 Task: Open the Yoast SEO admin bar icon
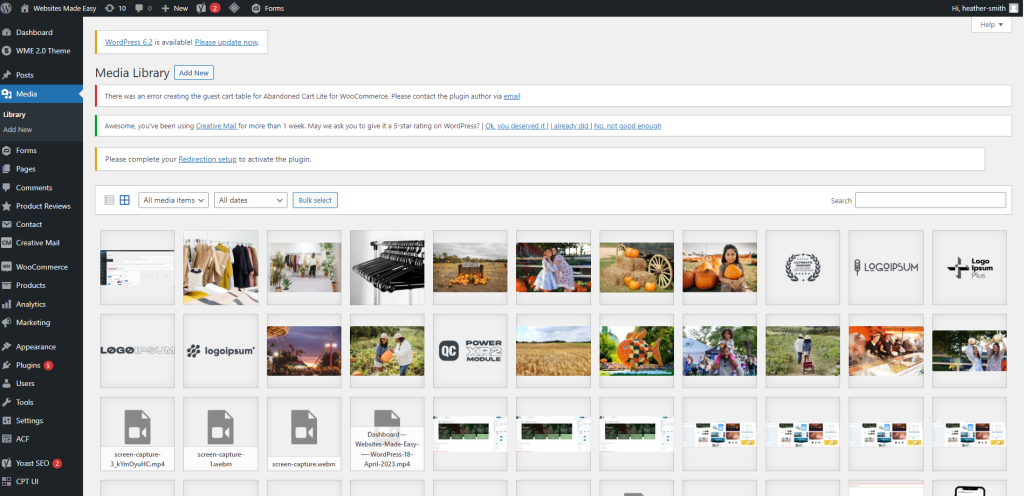click(x=200, y=7)
